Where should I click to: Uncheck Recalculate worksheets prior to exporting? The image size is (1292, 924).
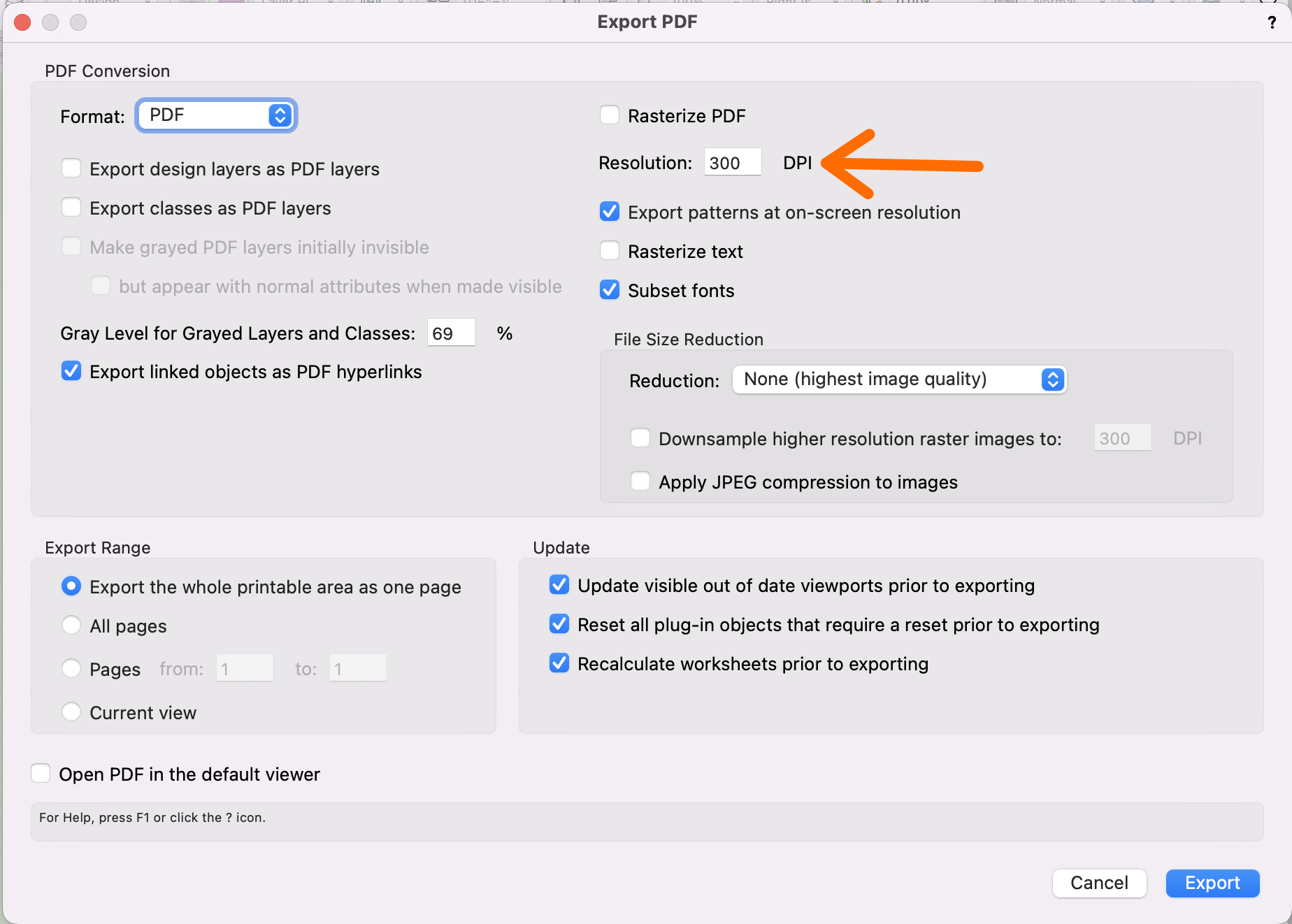click(559, 663)
